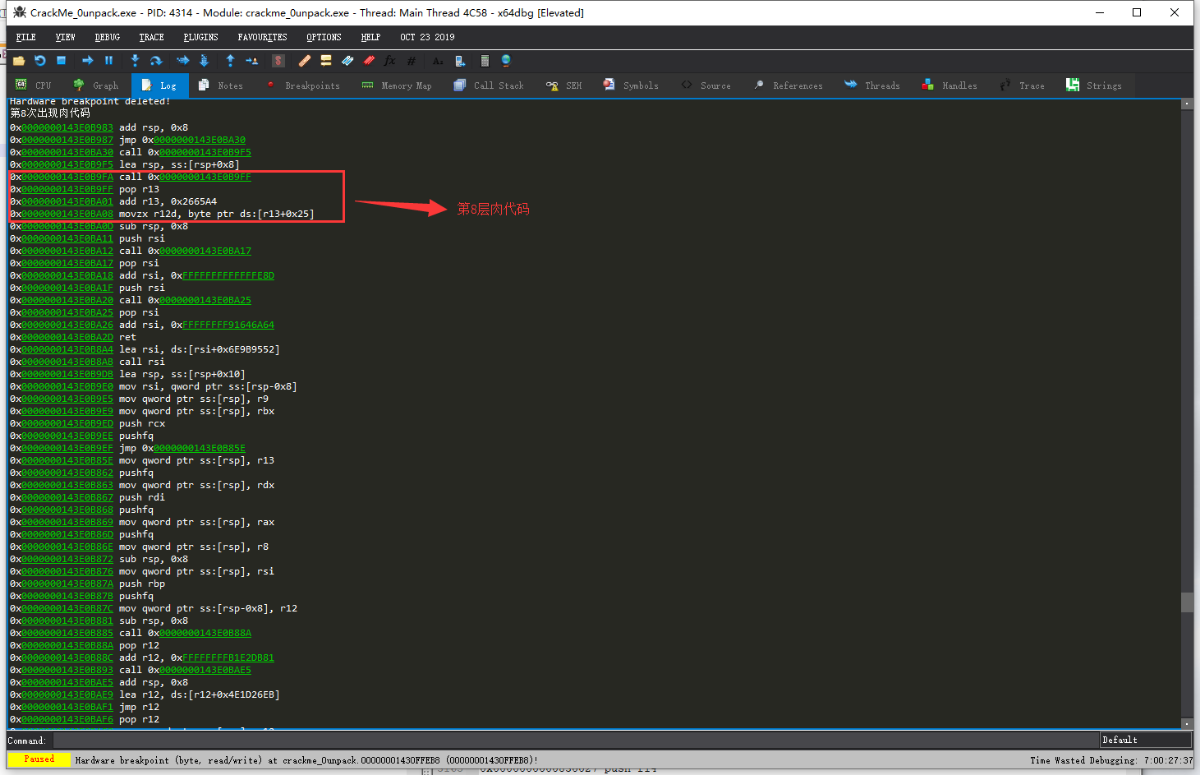The height and width of the screenshot is (775, 1200).
Task: Click the Calls phone icon
Action: 459,61
